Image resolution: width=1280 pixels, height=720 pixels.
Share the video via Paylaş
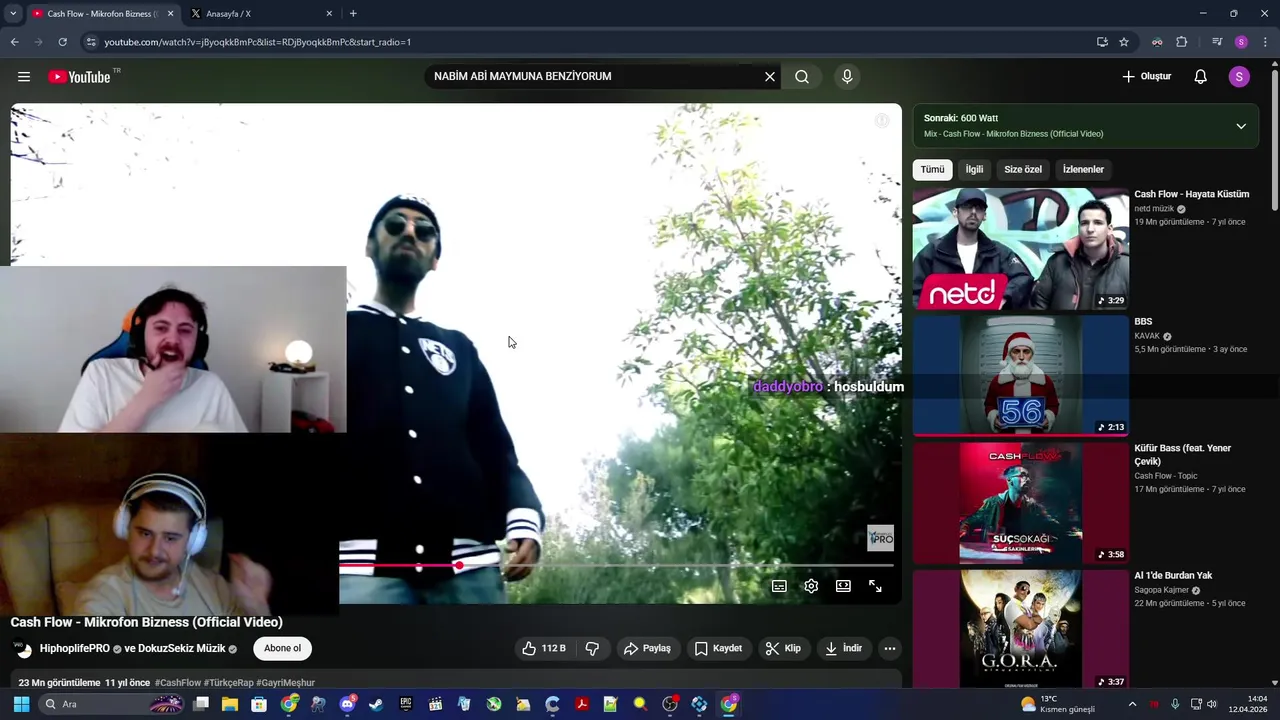[x=647, y=649]
